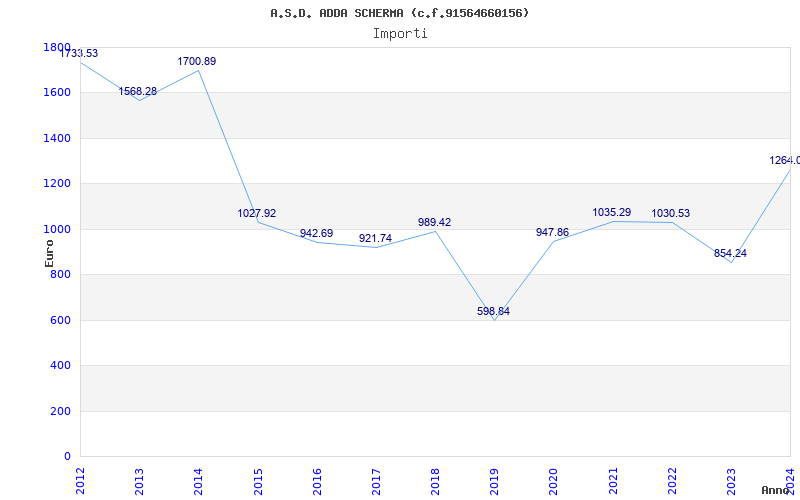Click the 1000 y-axis tick label

[x=57, y=230]
